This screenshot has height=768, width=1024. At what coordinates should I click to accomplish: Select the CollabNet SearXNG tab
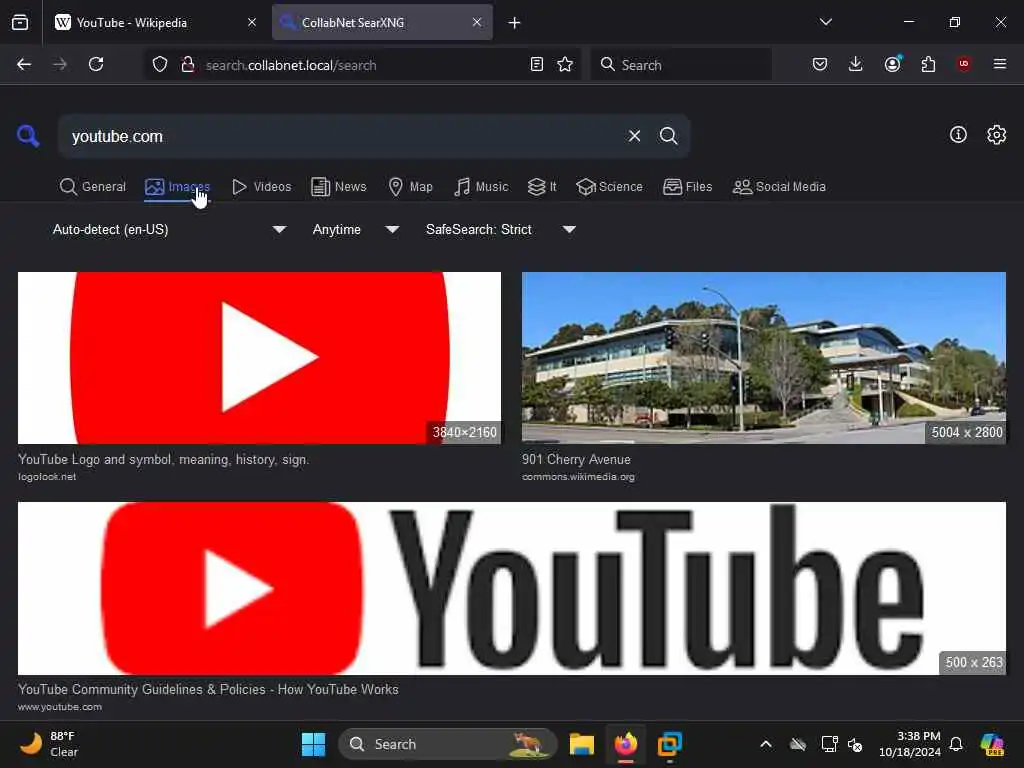(382, 22)
